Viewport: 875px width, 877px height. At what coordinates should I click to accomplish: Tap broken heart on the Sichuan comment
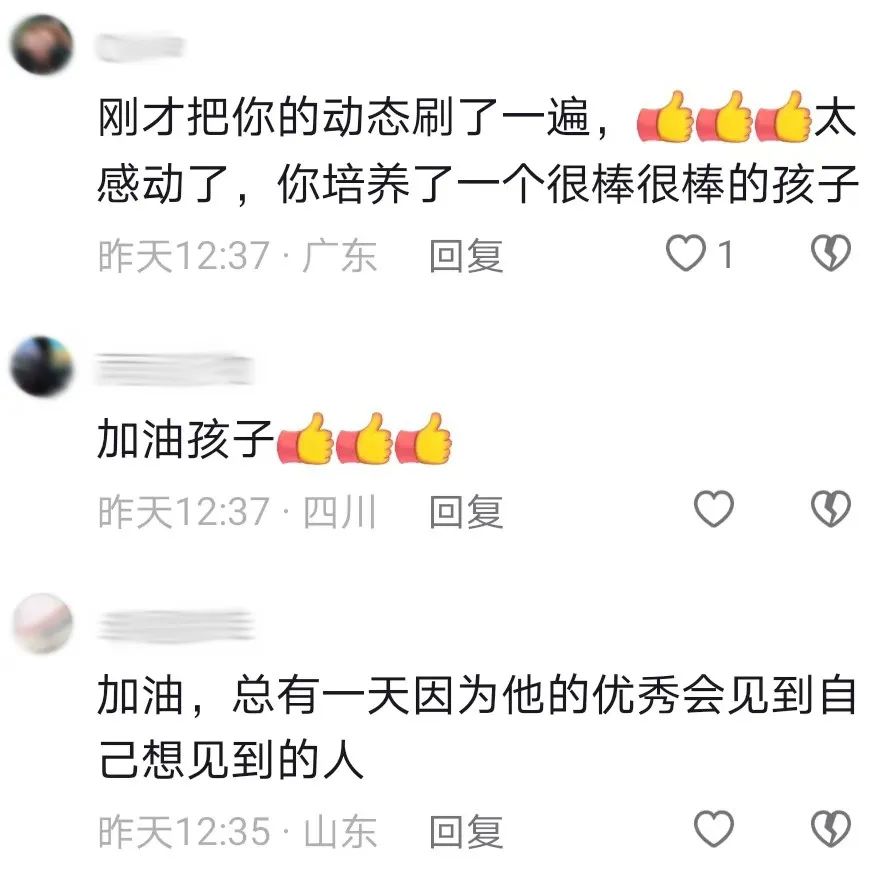tap(831, 508)
